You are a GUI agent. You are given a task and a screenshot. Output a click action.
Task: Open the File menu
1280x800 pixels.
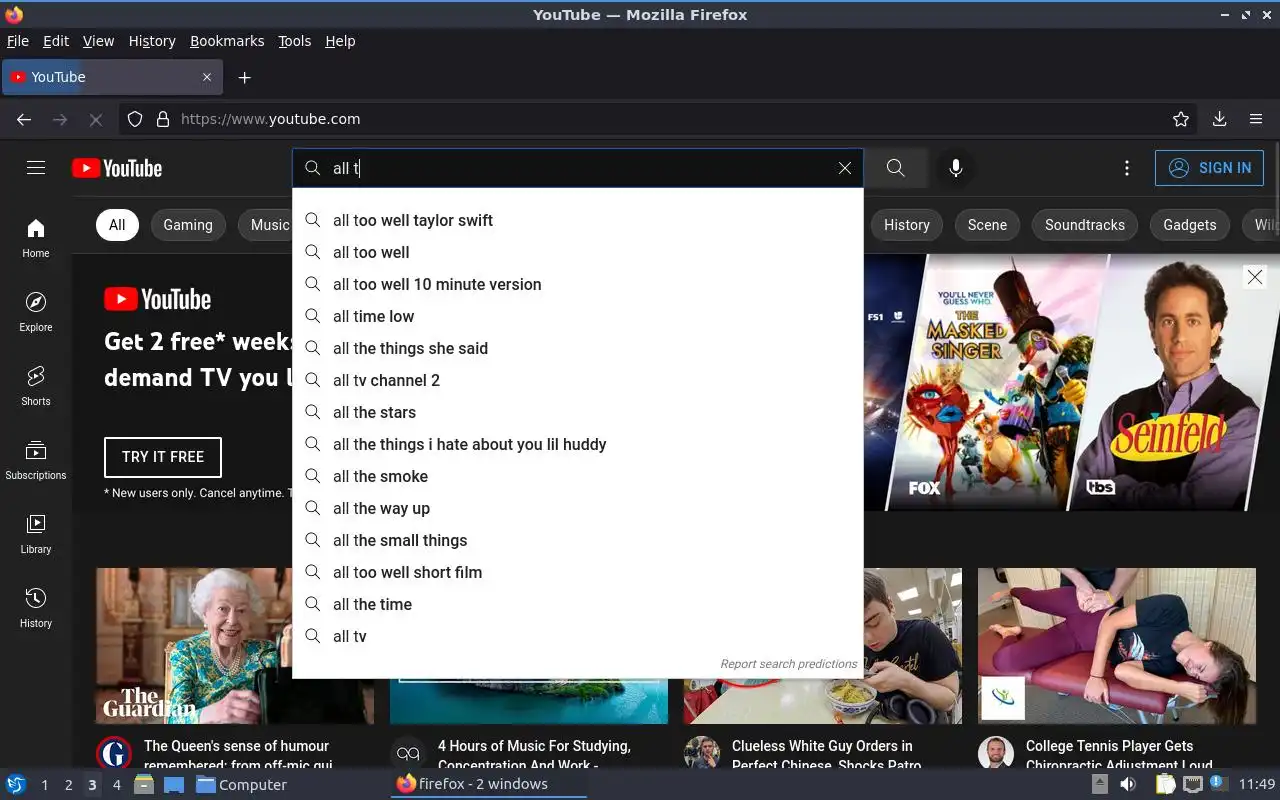18,41
